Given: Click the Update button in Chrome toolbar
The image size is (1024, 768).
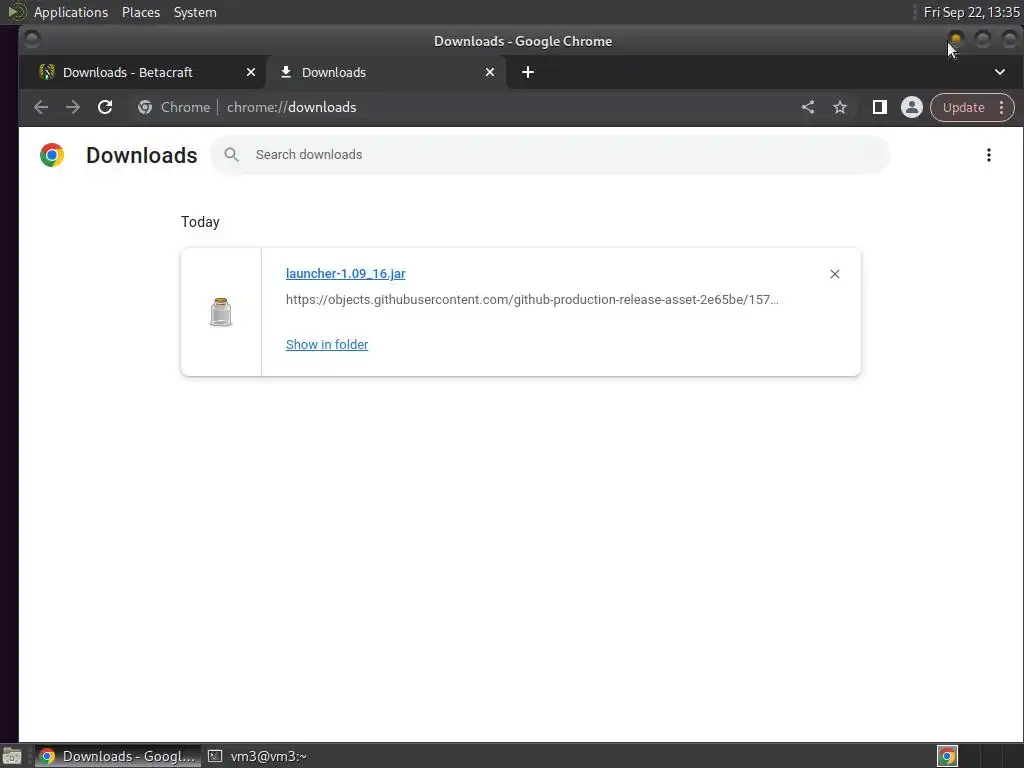Looking at the screenshot, I should [x=963, y=107].
